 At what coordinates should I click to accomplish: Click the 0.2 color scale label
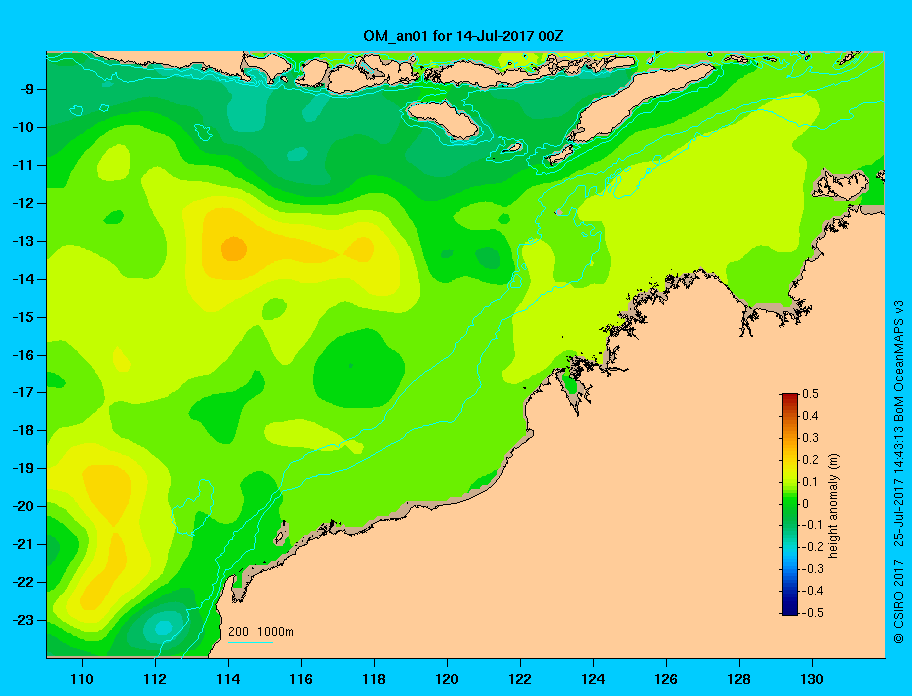click(x=810, y=459)
